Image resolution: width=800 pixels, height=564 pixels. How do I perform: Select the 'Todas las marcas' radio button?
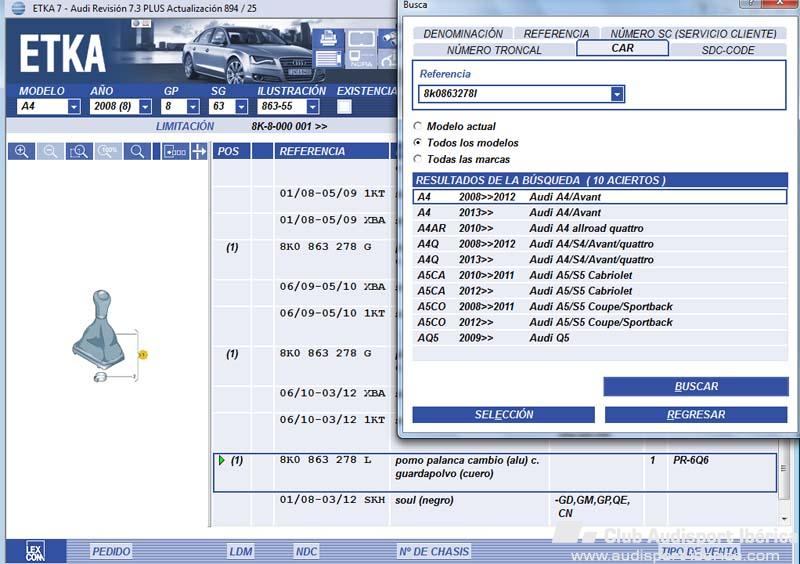click(418, 159)
